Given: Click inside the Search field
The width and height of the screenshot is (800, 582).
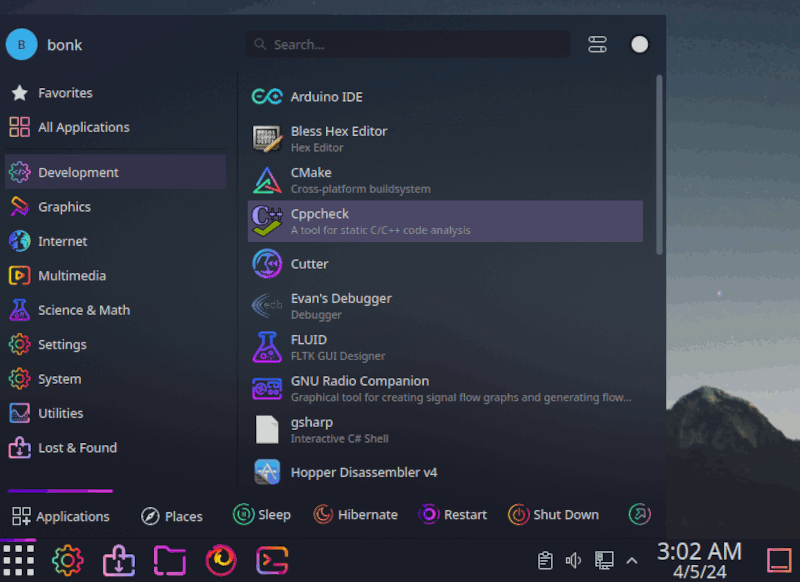Looking at the screenshot, I should tap(410, 44).
